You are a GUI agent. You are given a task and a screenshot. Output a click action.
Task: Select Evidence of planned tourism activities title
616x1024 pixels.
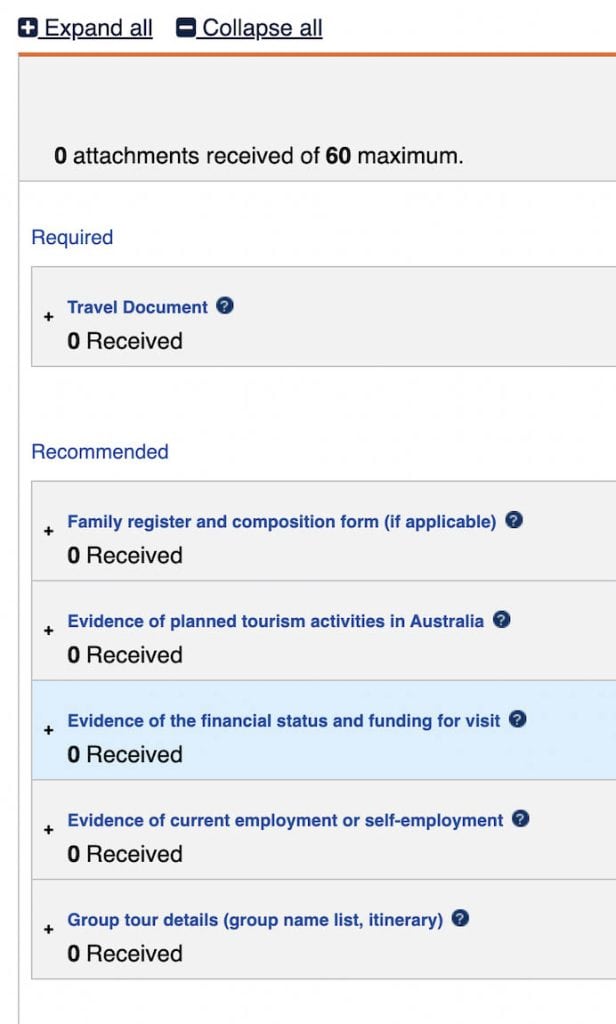[x=275, y=621]
